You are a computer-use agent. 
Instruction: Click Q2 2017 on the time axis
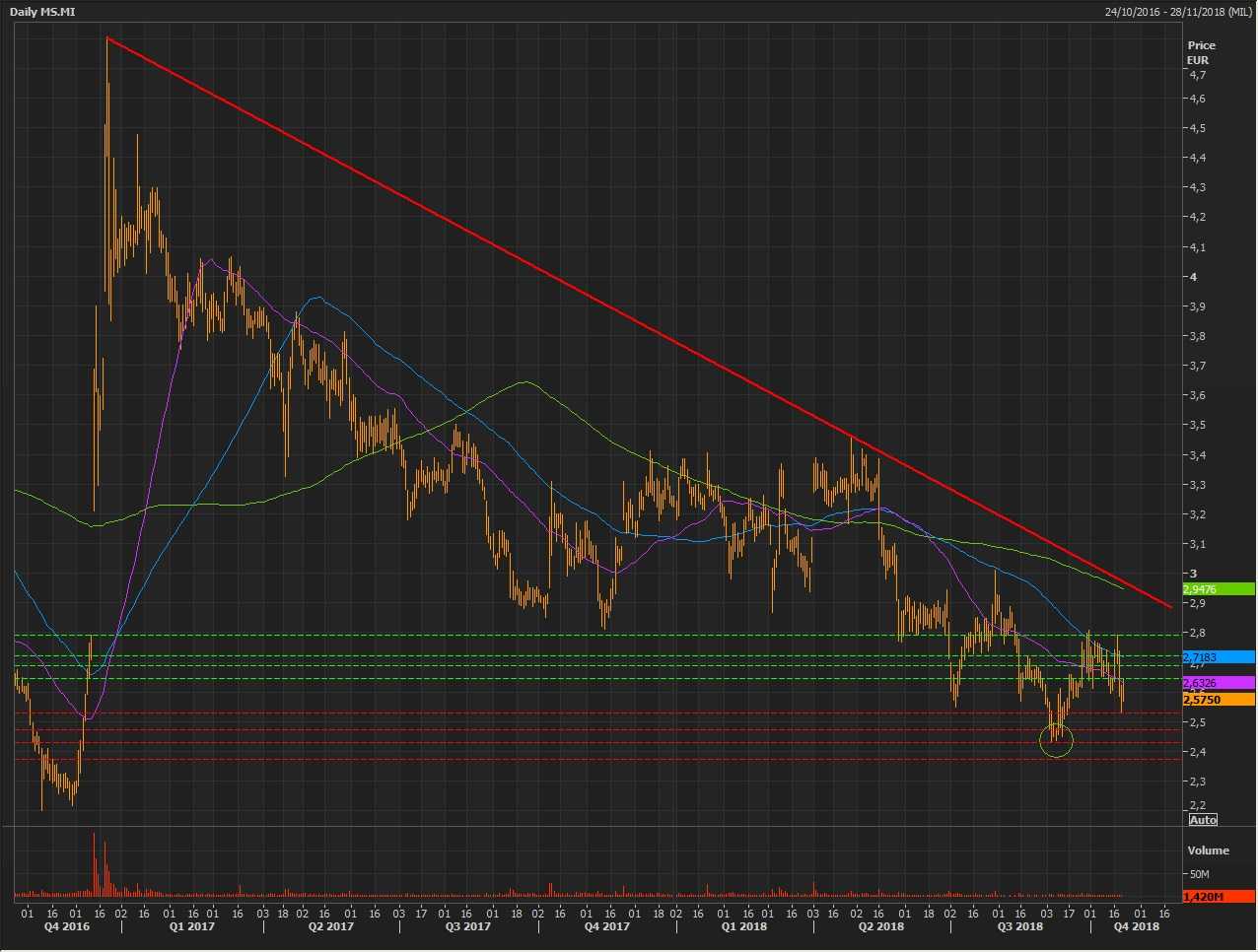click(x=331, y=926)
